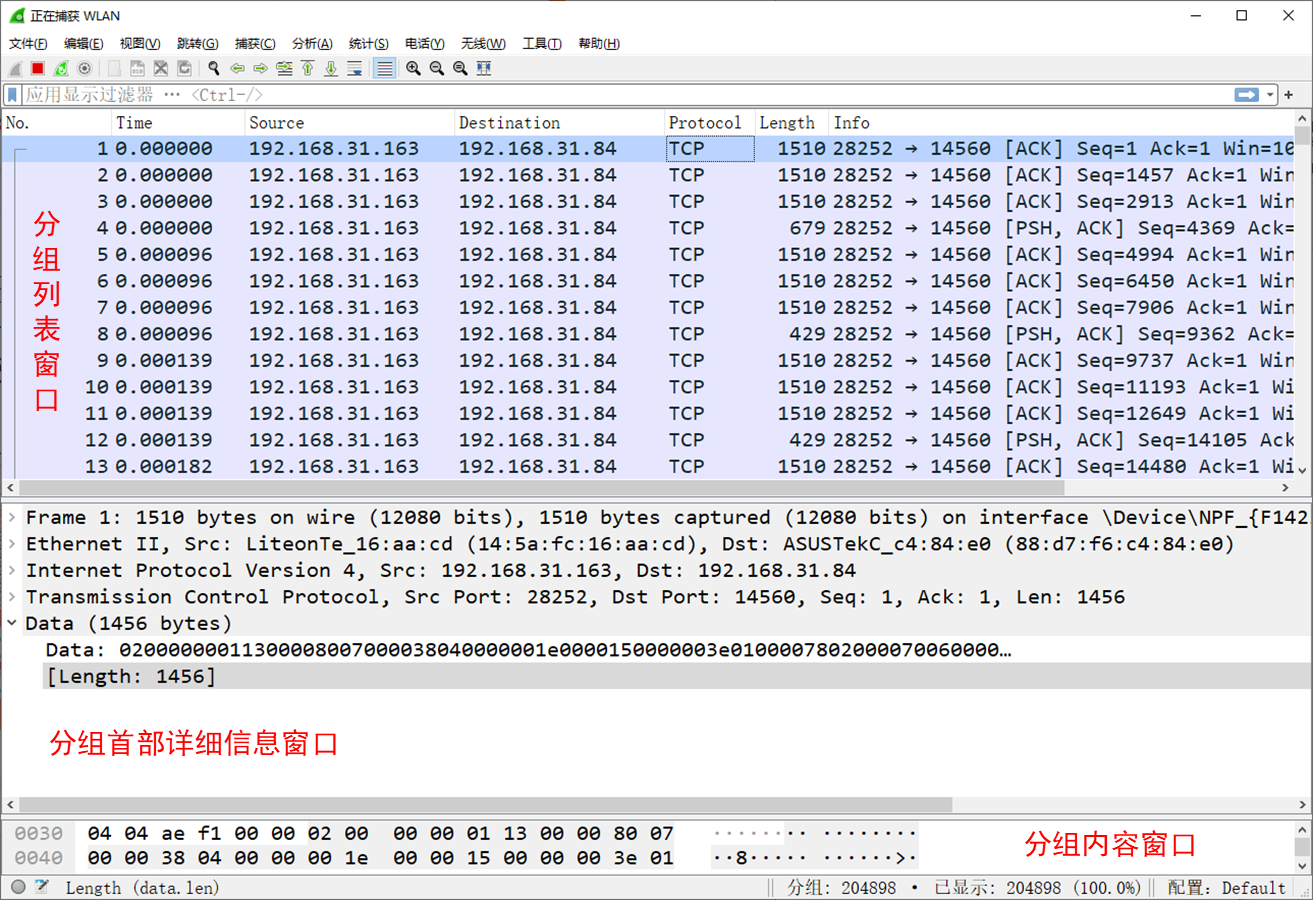Open the 无线(W) menu
Image resolution: width=1313 pixels, height=900 pixels.
click(x=483, y=44)
